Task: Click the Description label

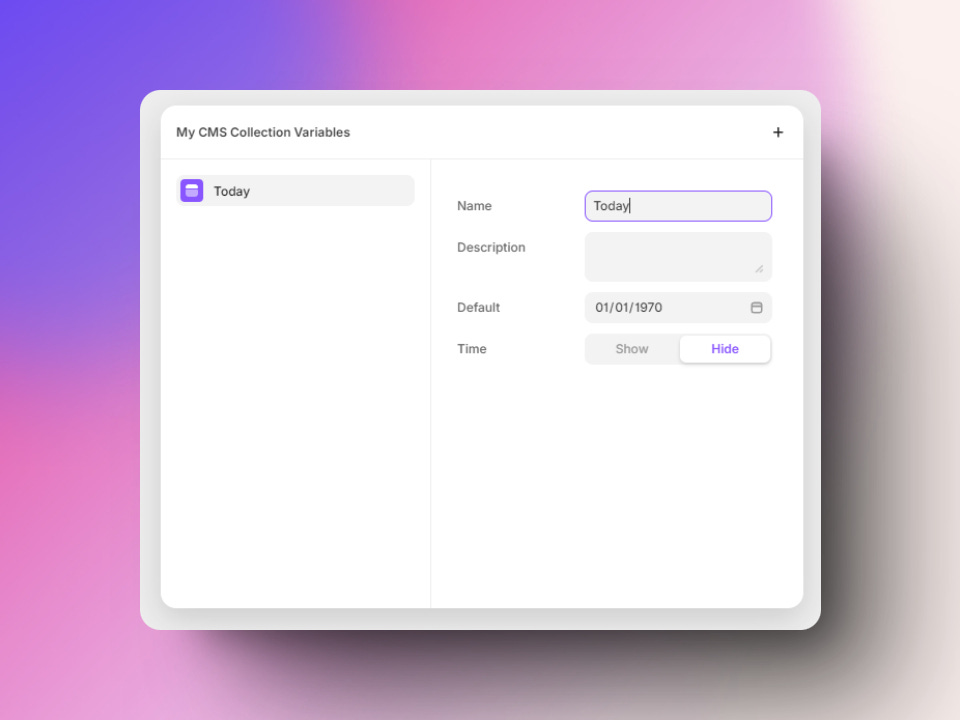Action: tap(491, 247)
